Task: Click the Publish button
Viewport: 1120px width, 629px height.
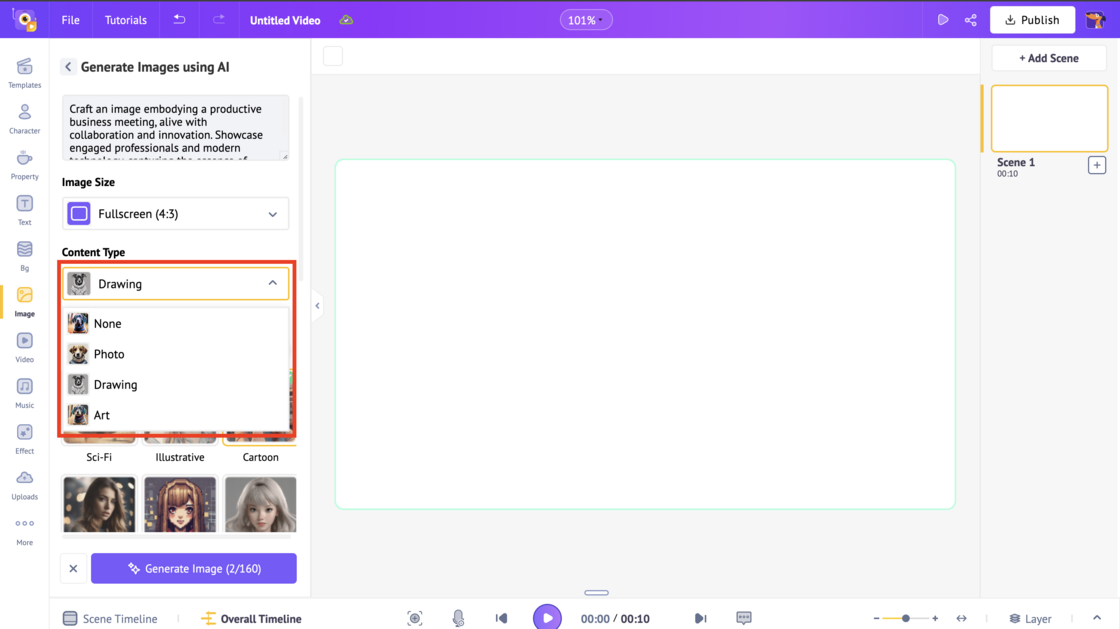Action: (x=1032, y=19)
